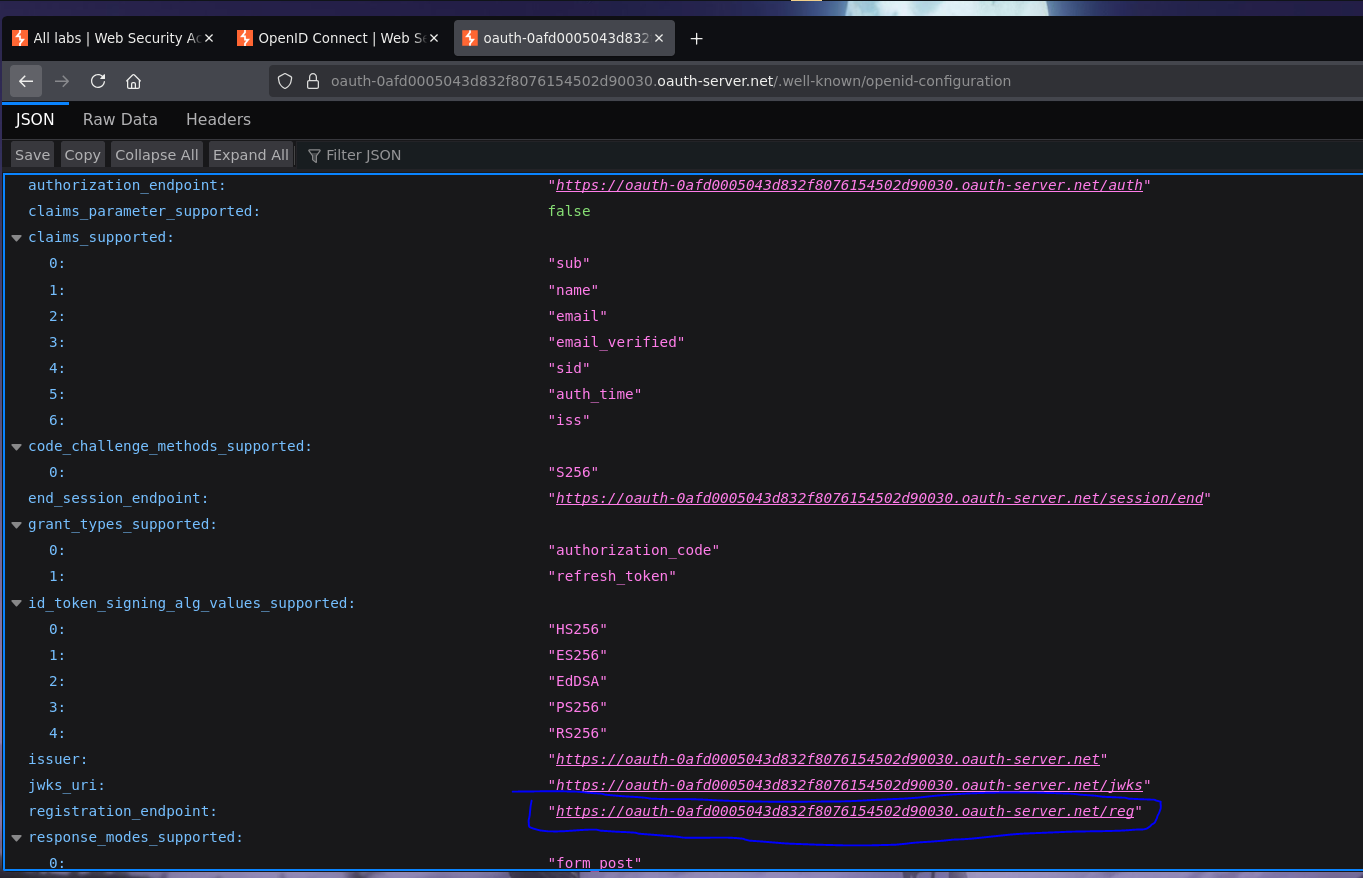Select the jwks_uri key
Screen dimensions: 1363x878
[x=66, y=785]
